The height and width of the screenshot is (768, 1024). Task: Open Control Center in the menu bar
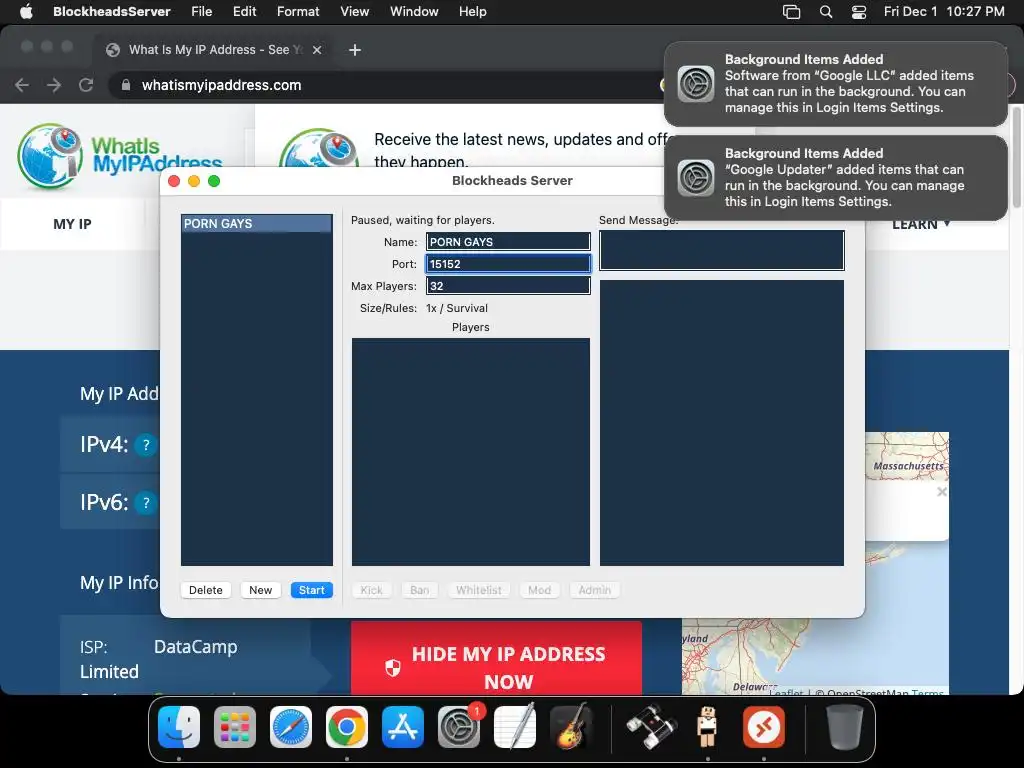click(x=859, y=11)
